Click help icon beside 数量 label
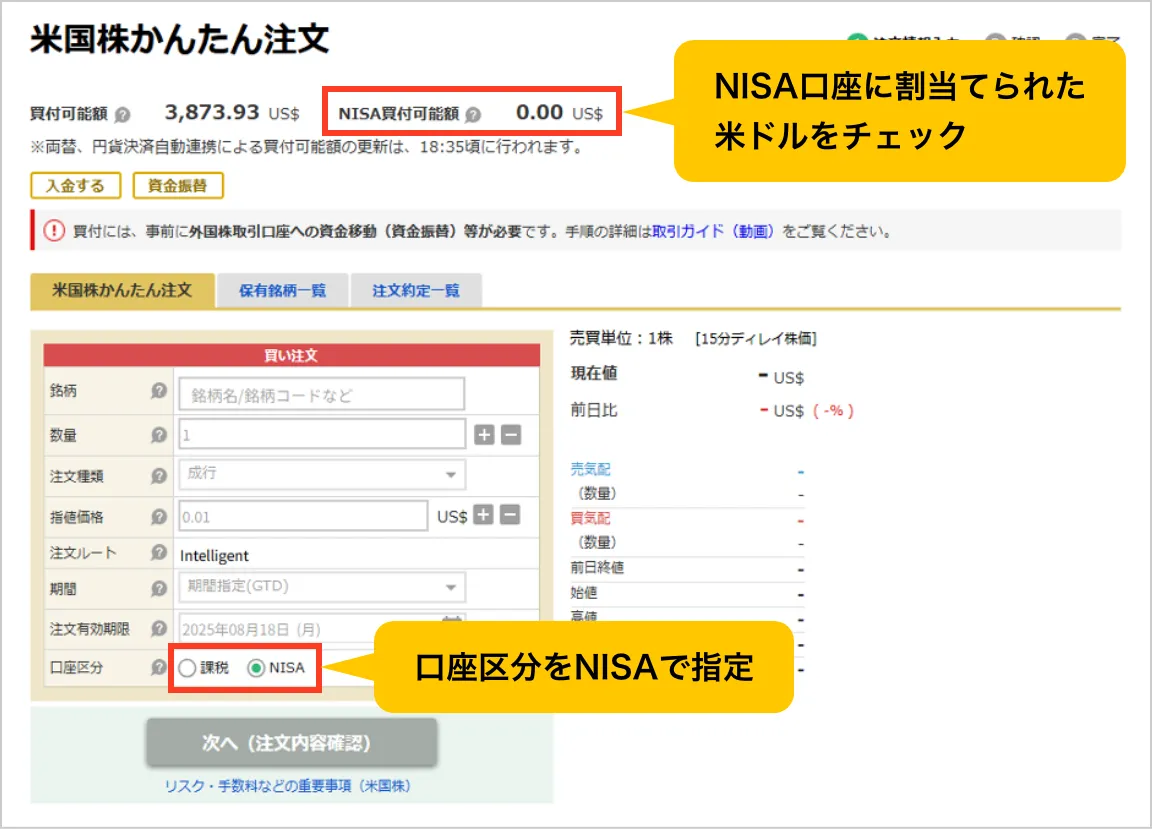This screenshot has width=1152, height=829. pos(158,435)
